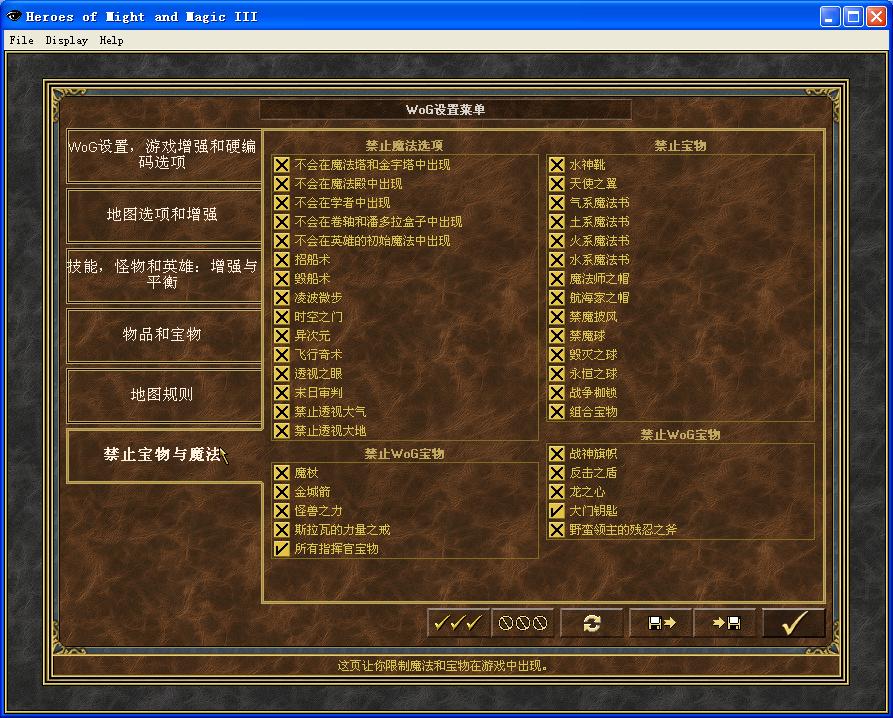
Task: Switch to 物品和宝物 tab
Action: pos(163,335)
